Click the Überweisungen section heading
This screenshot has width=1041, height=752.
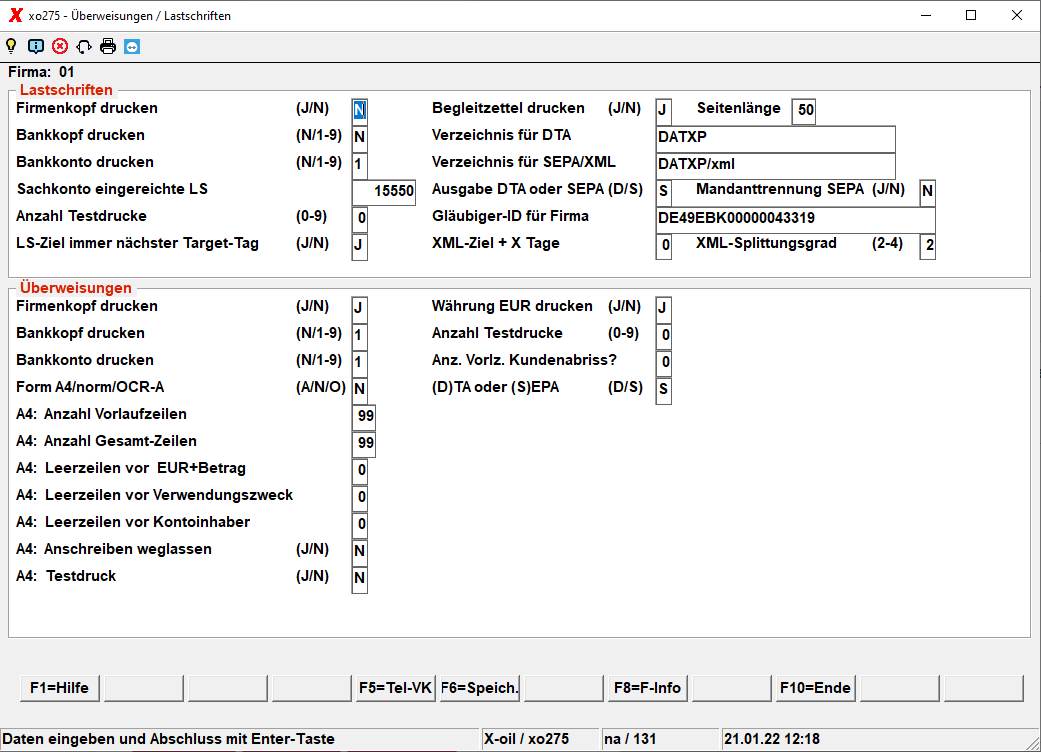coord(76,288)
